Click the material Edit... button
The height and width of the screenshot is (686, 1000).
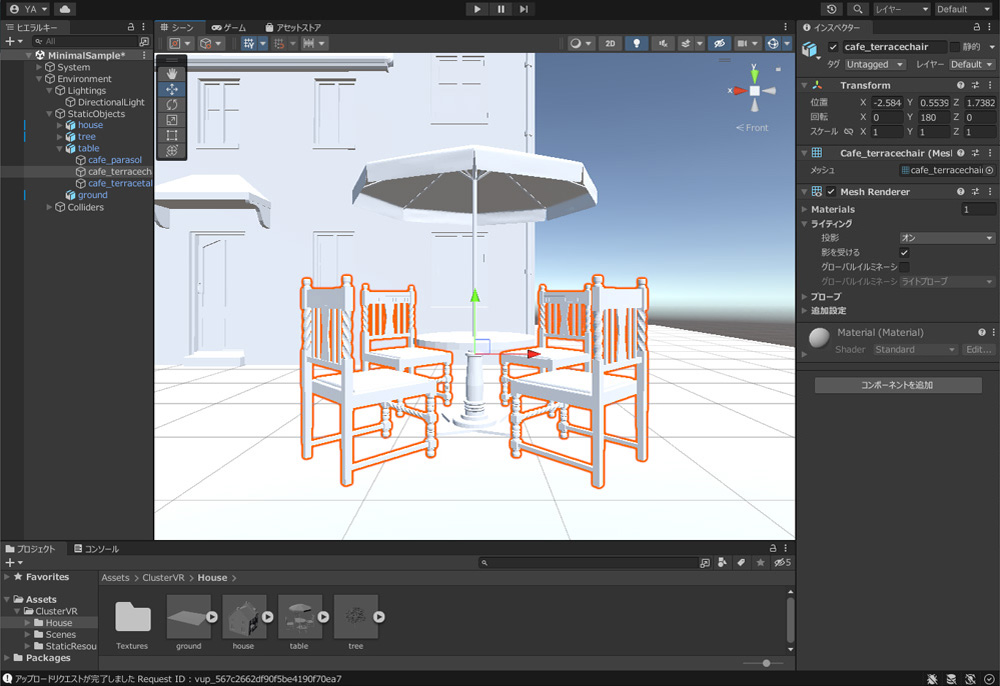[978, 350]
